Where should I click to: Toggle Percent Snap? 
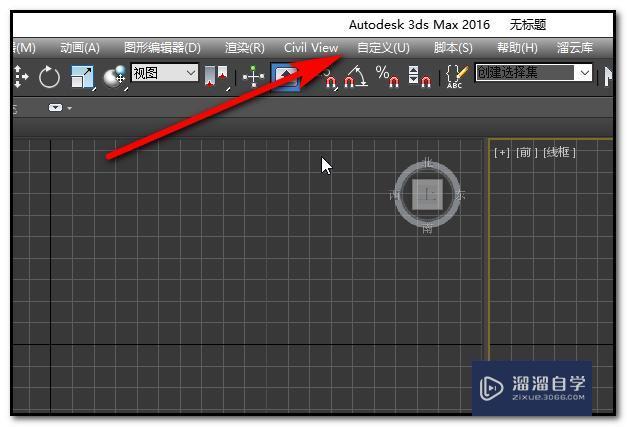click(387, 76)
